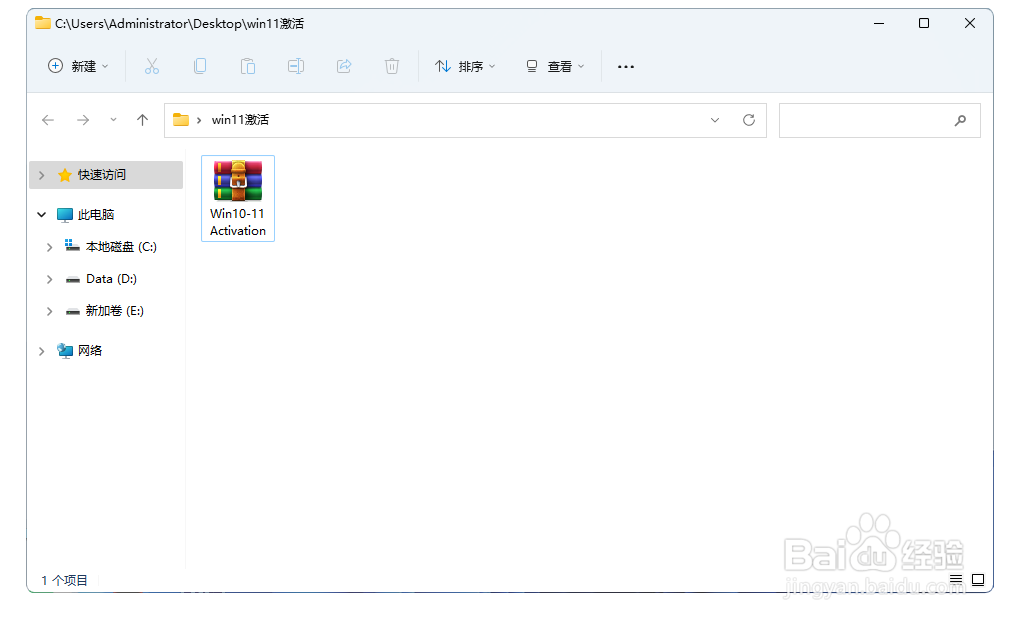Open the 查看 (View) dropdown

(x=555, y=66)
